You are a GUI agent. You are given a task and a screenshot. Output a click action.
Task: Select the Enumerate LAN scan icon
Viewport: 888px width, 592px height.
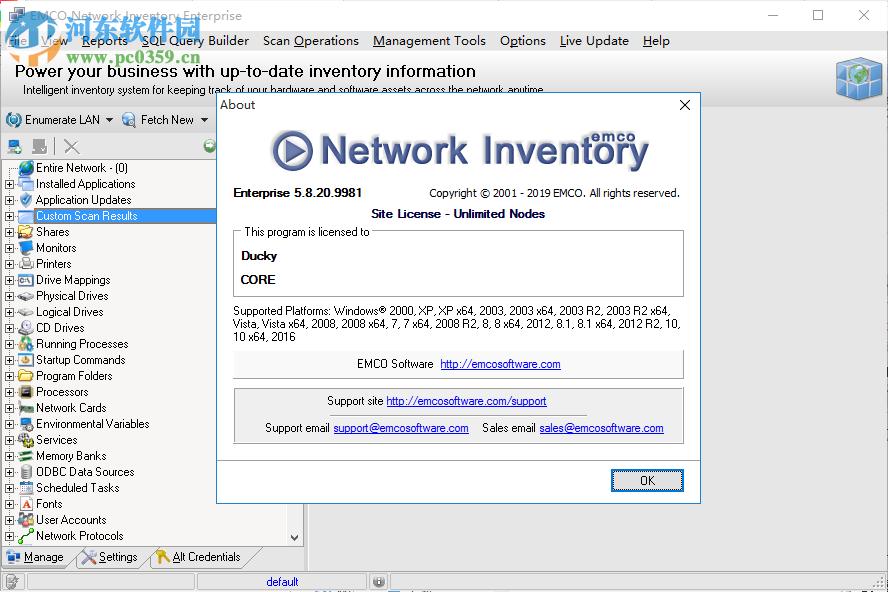[x=15, y=119]
